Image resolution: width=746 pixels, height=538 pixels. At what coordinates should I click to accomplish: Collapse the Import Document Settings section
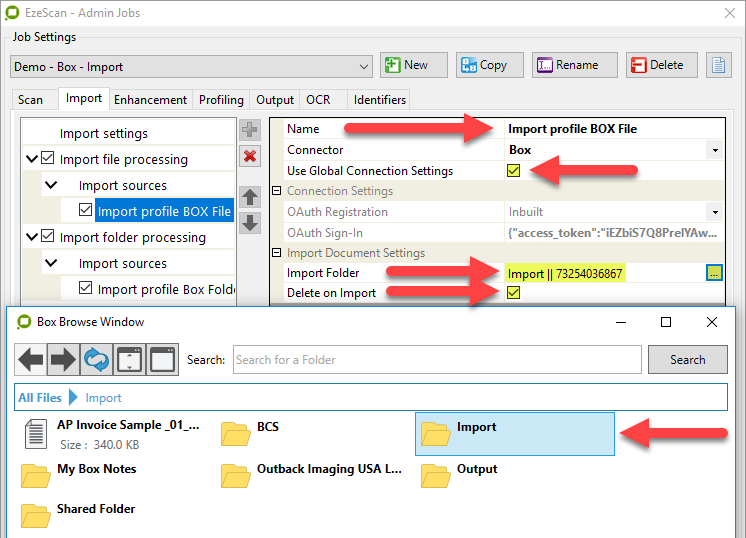[x=276, y=253]
